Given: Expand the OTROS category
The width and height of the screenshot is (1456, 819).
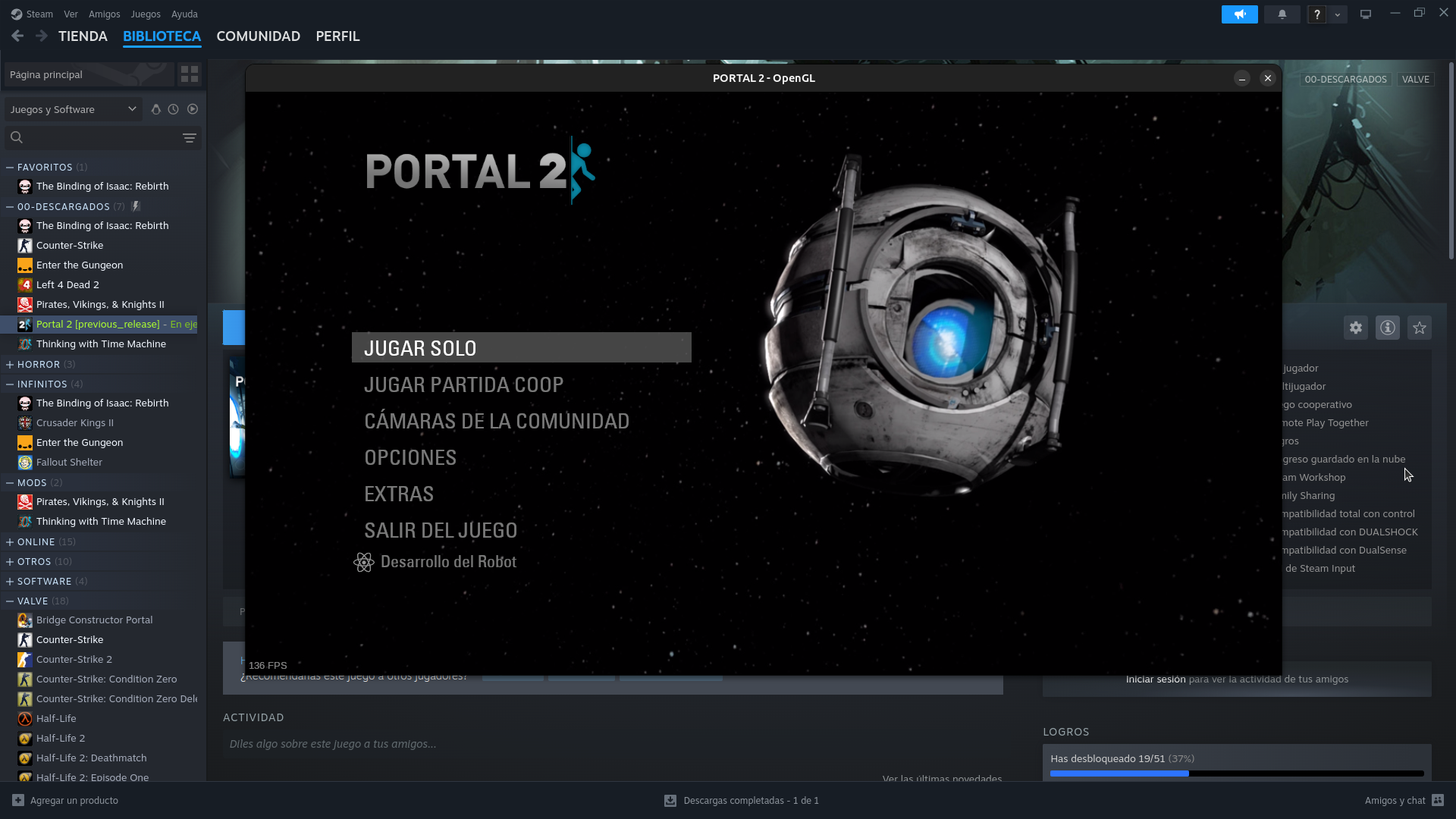Looking at the screenshot, I should click(10, 561).
